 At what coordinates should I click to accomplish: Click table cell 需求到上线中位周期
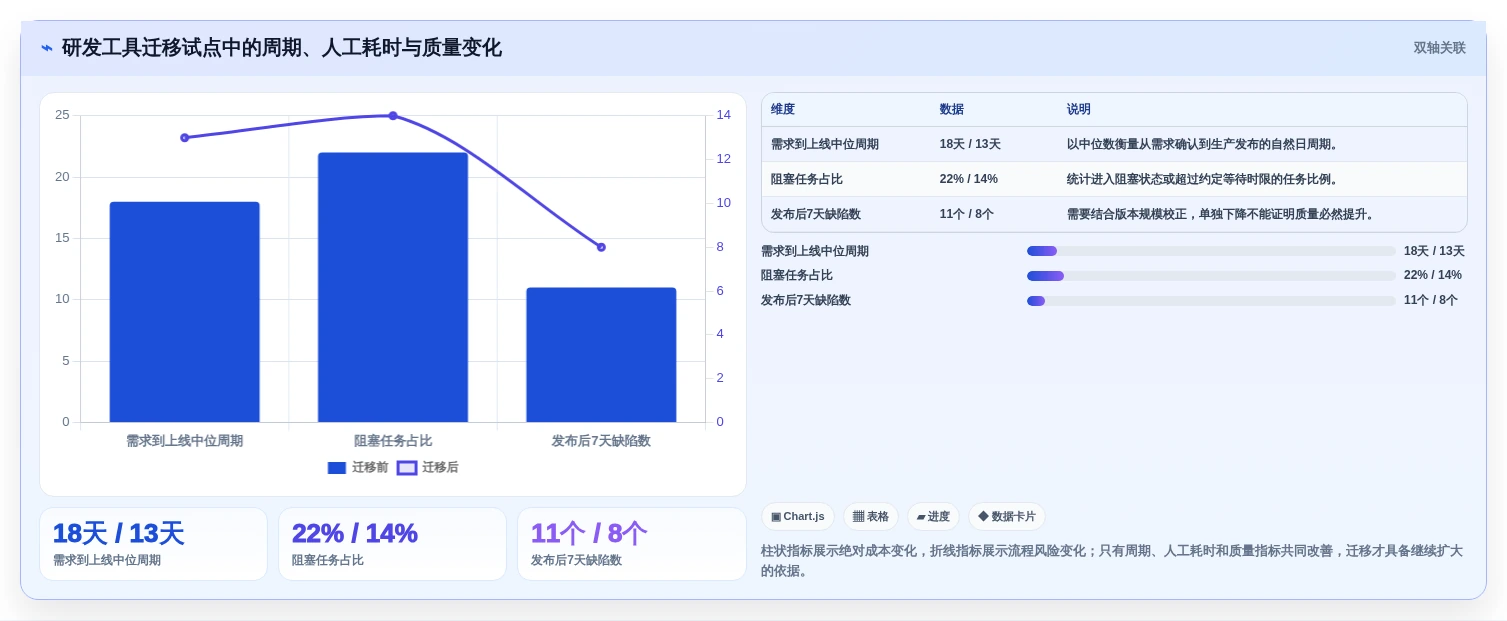click(825, 144)
